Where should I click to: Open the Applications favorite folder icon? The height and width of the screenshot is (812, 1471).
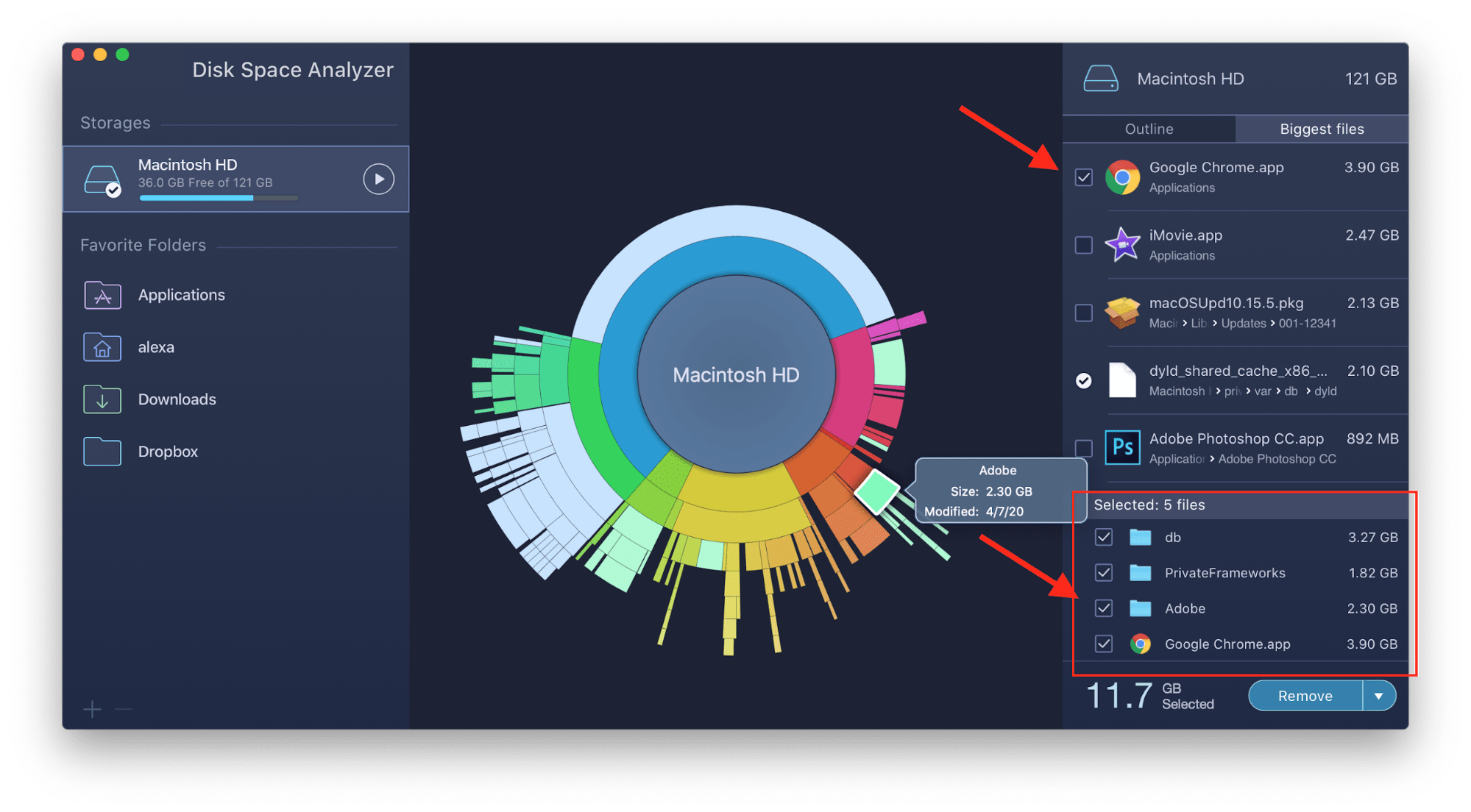click(102, 295)
